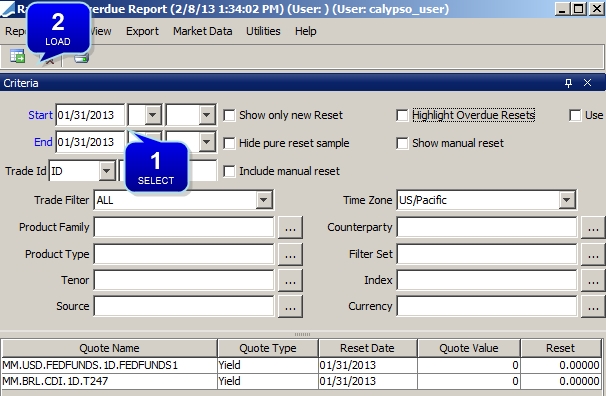Open the Trade Filter dropdown showing ALL

[264, 200]
